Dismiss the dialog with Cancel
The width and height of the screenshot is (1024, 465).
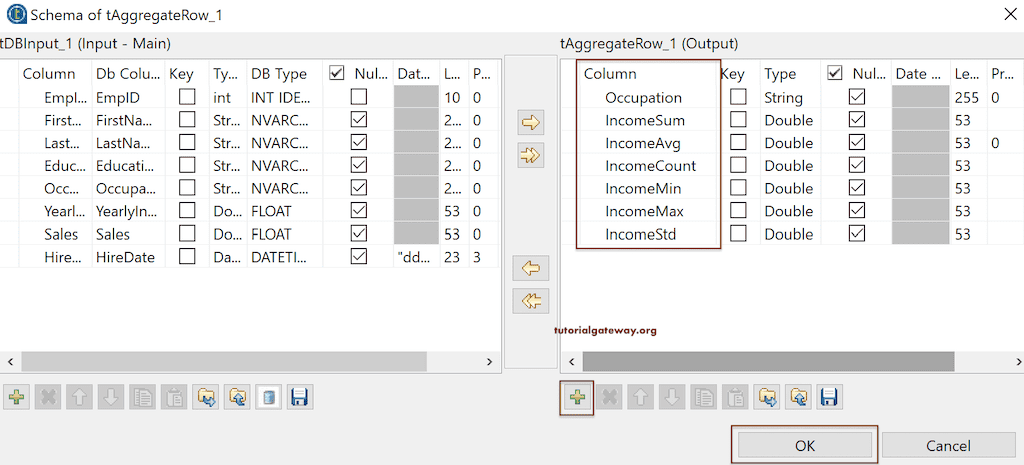(x=948, y=446)
